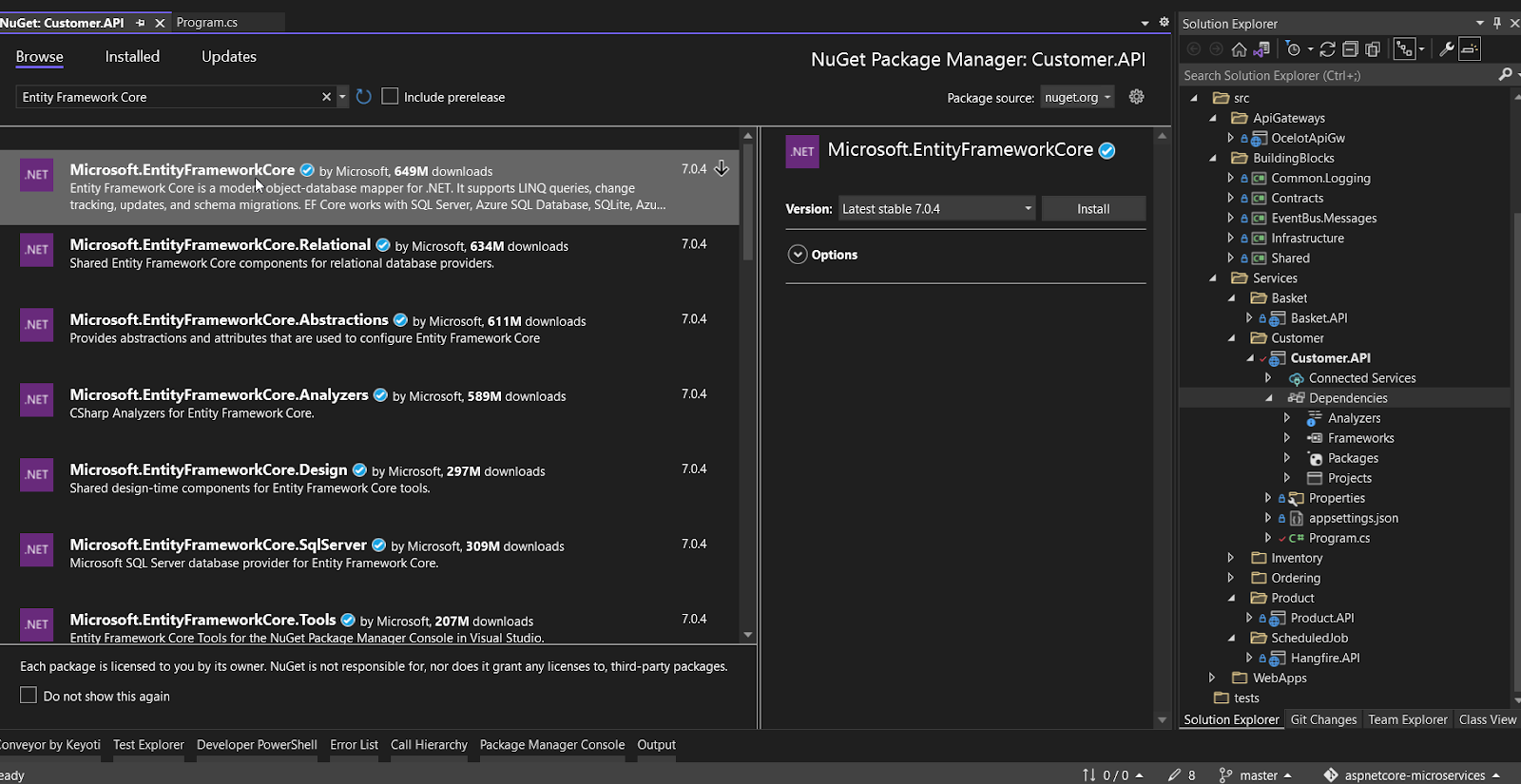Viewport: 1521px width, 784px height.
Task: Switch to Class View tab
Action: 1488,719
